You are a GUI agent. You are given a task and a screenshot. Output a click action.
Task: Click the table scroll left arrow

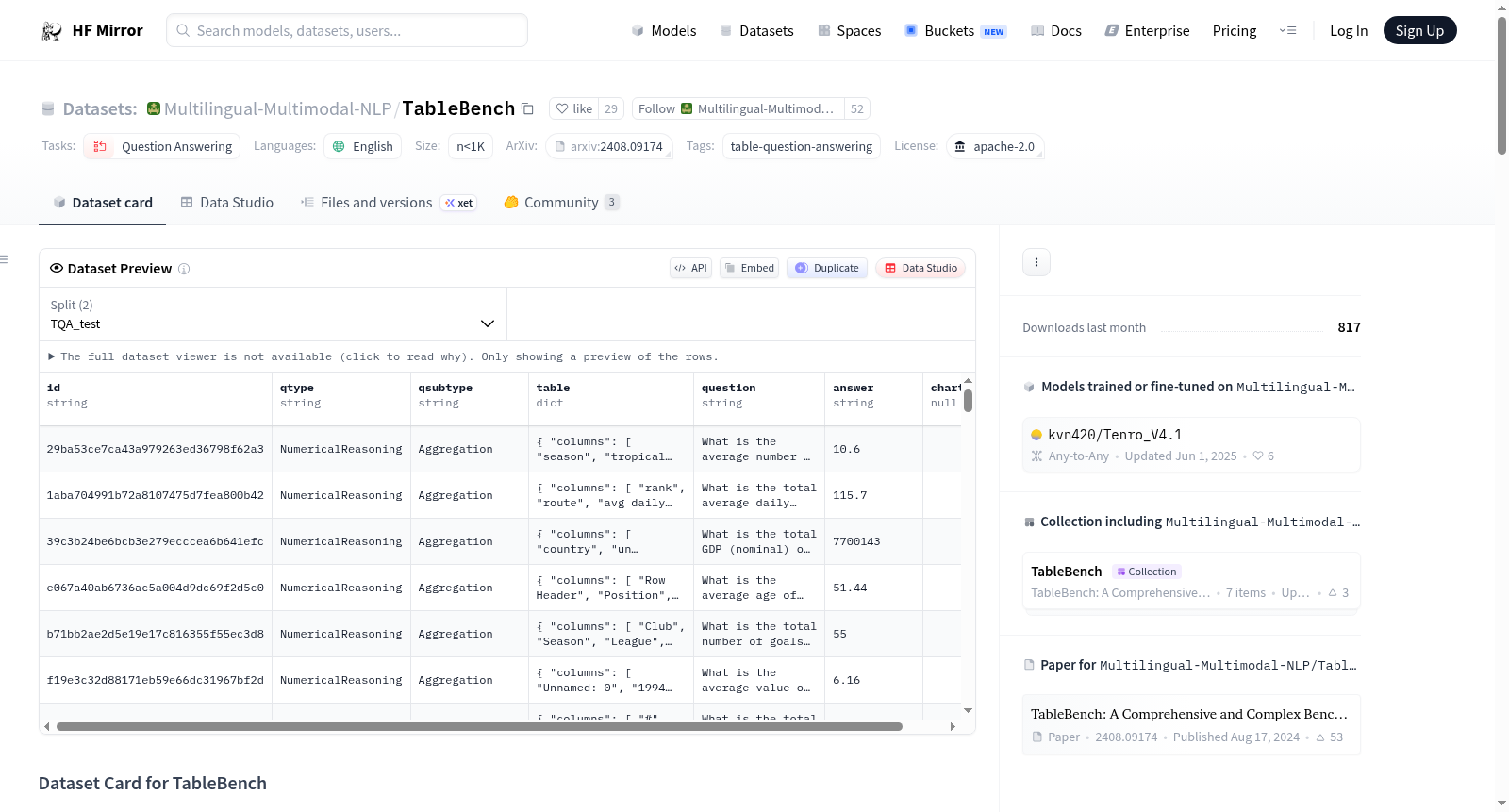coord(46,727)
